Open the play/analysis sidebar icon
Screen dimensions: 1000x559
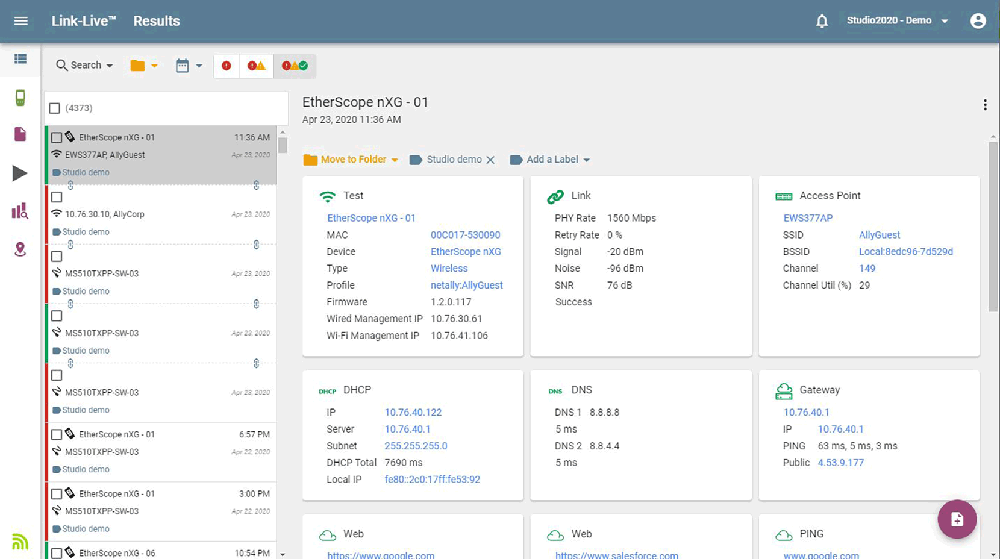[x=20, y=173]
